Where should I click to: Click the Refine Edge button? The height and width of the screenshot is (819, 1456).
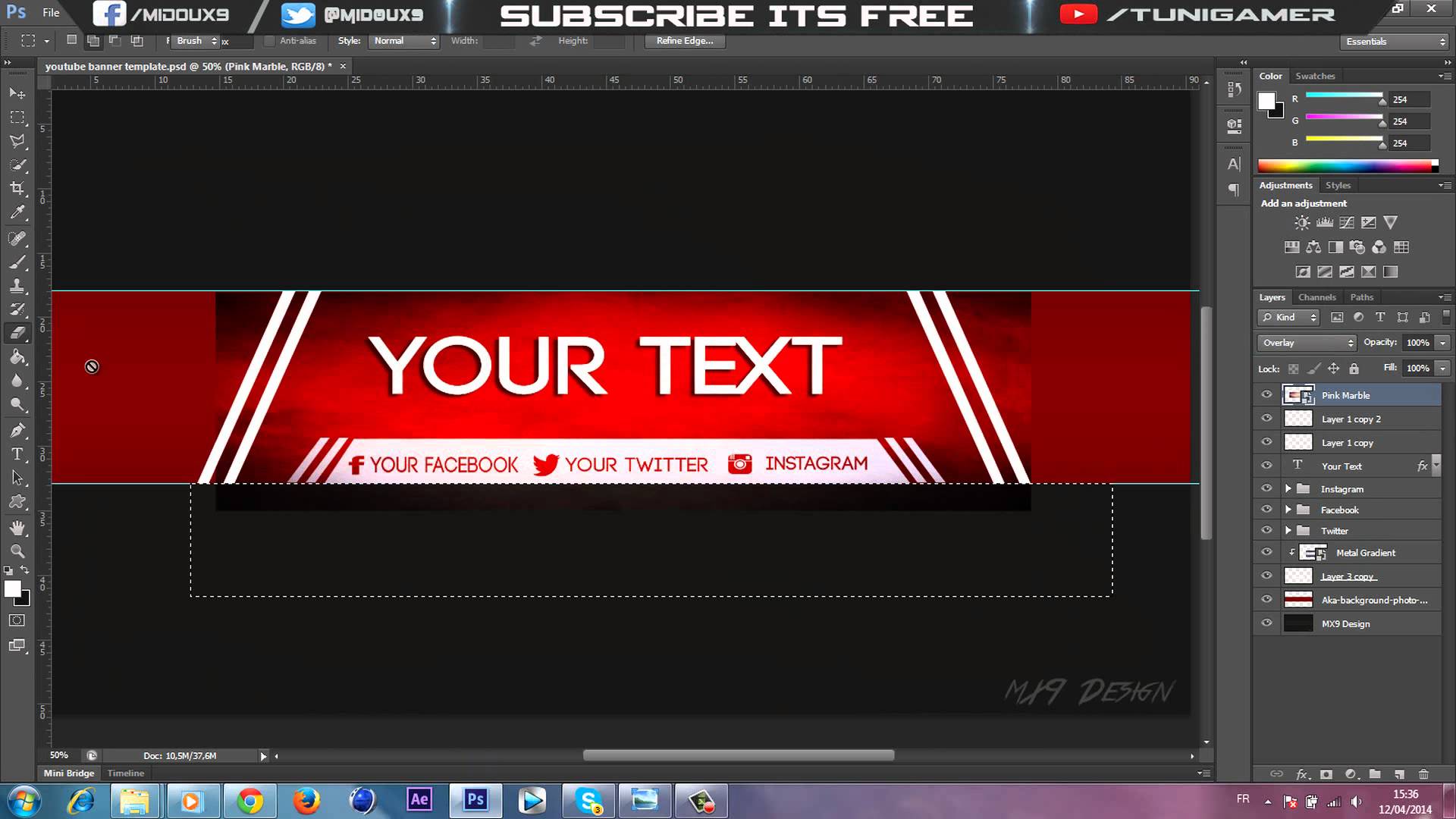[684, 40]
